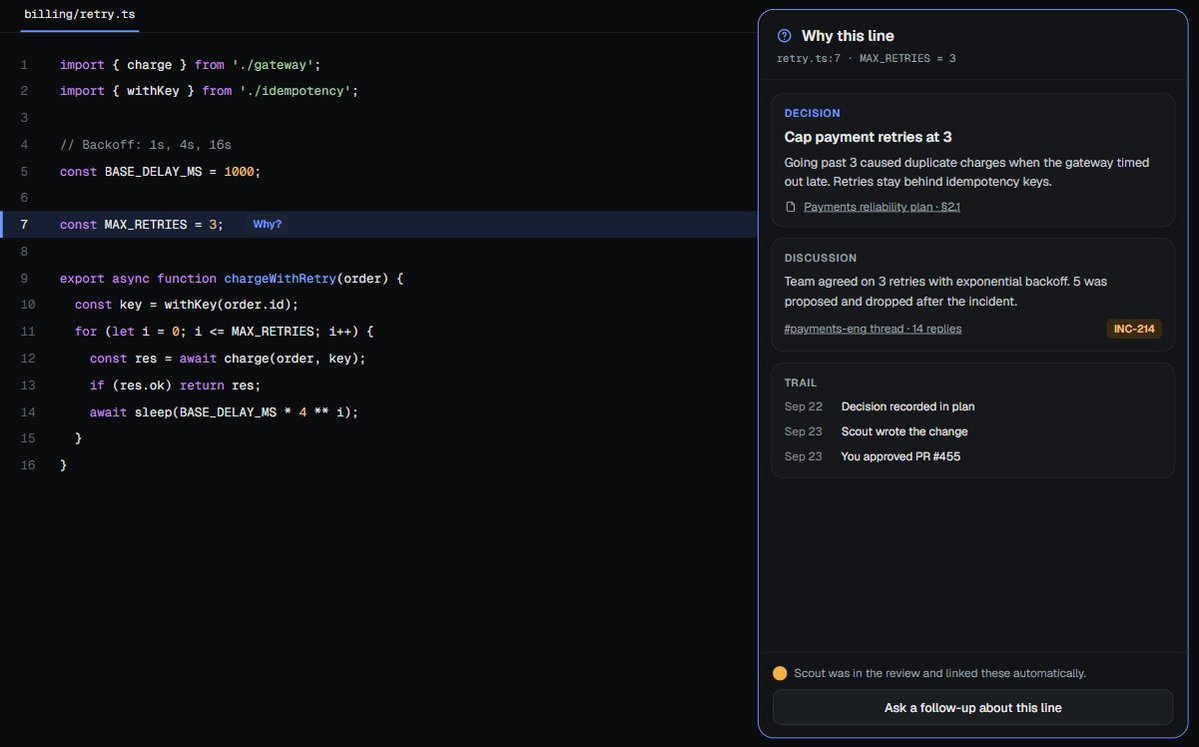Click the Why this line panel title
Screen dimensions: 1199x747
click(847, 36)
